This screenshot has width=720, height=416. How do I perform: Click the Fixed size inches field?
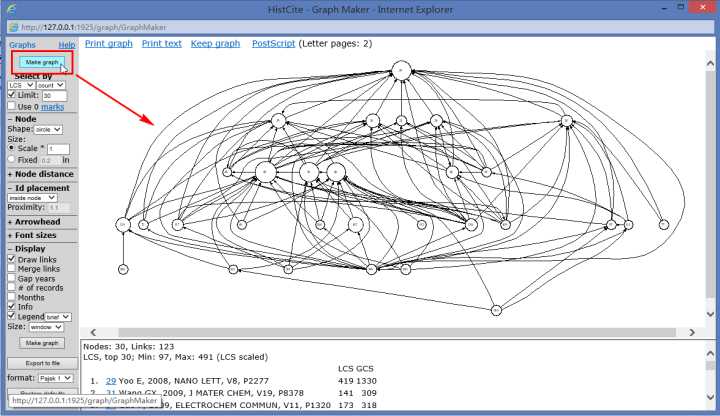50,160
